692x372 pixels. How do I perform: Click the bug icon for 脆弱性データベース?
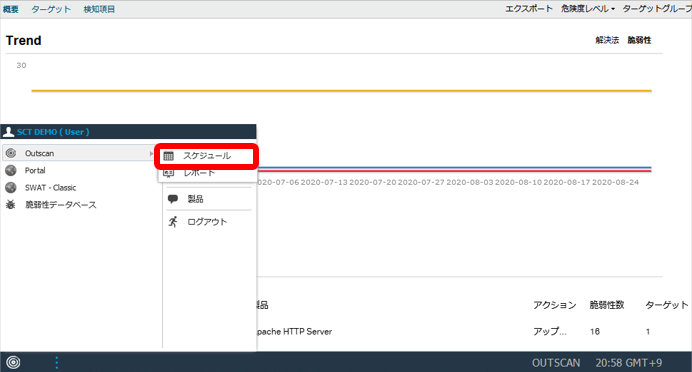coord(11,205)
